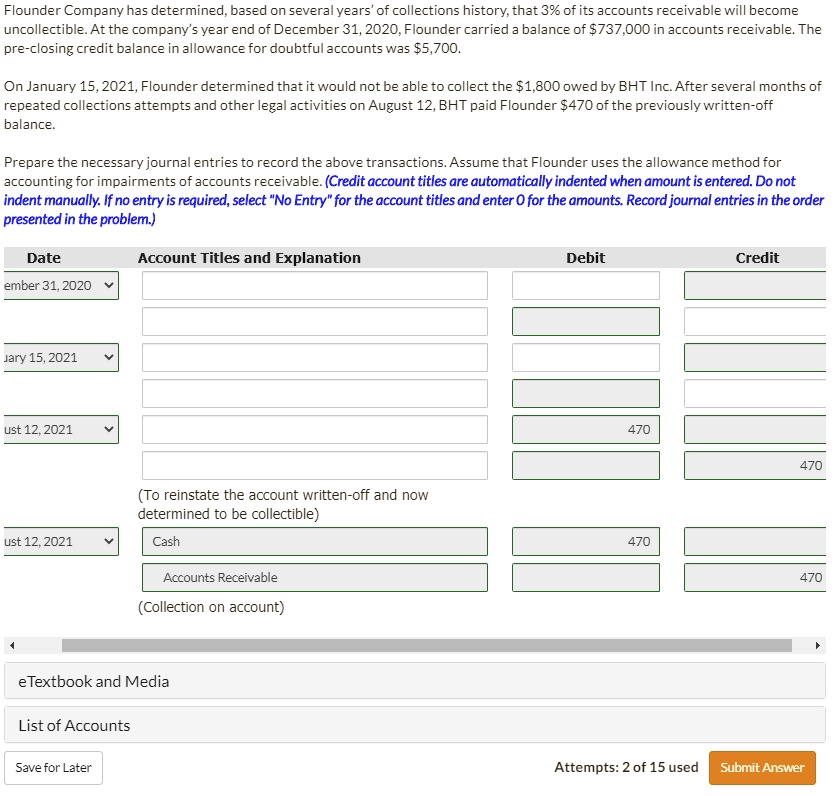The height and width of the screenshot is (796, 839).
Task: Select first account title field for January 15
Action: click(x=315, y=357)
